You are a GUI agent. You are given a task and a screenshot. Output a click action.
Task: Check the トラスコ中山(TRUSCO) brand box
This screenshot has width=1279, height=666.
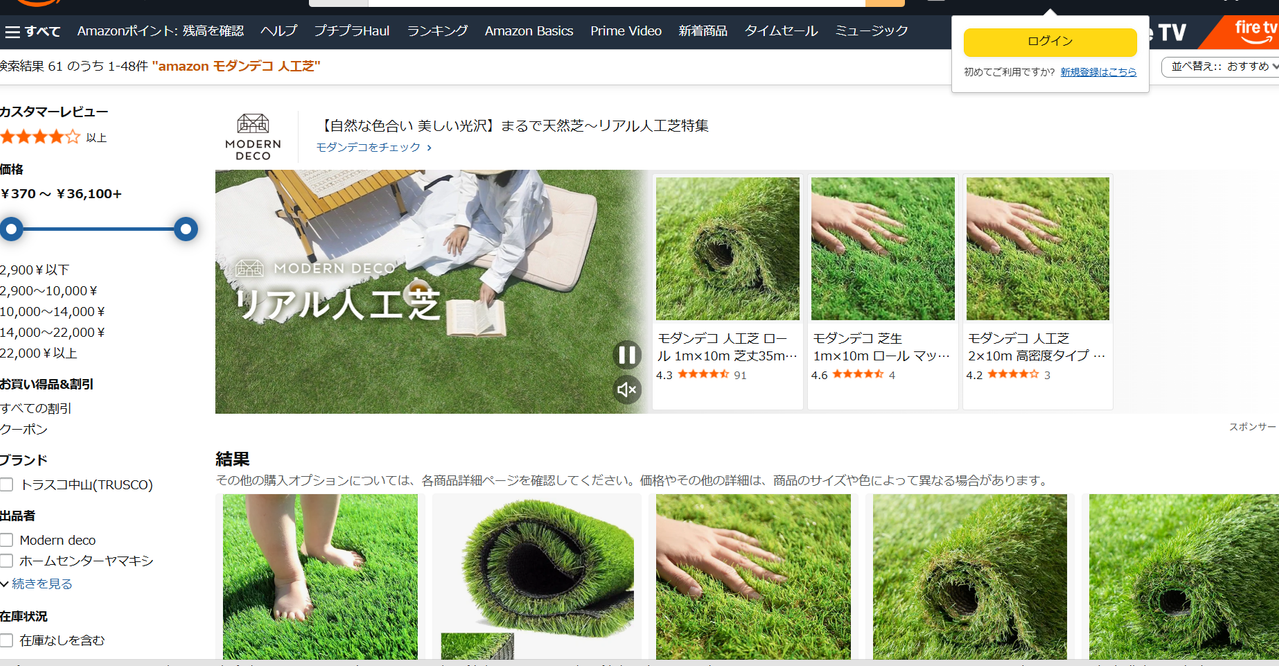[x=7, y=485]
